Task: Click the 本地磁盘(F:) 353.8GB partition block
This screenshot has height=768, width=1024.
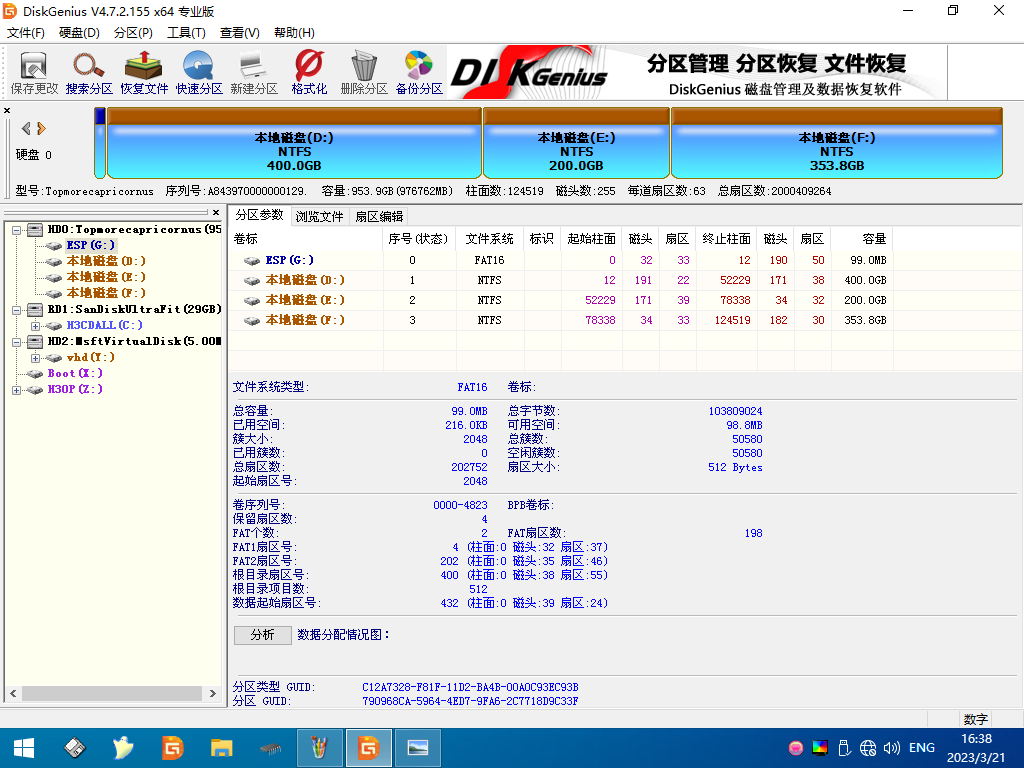Action: [837, 144]
